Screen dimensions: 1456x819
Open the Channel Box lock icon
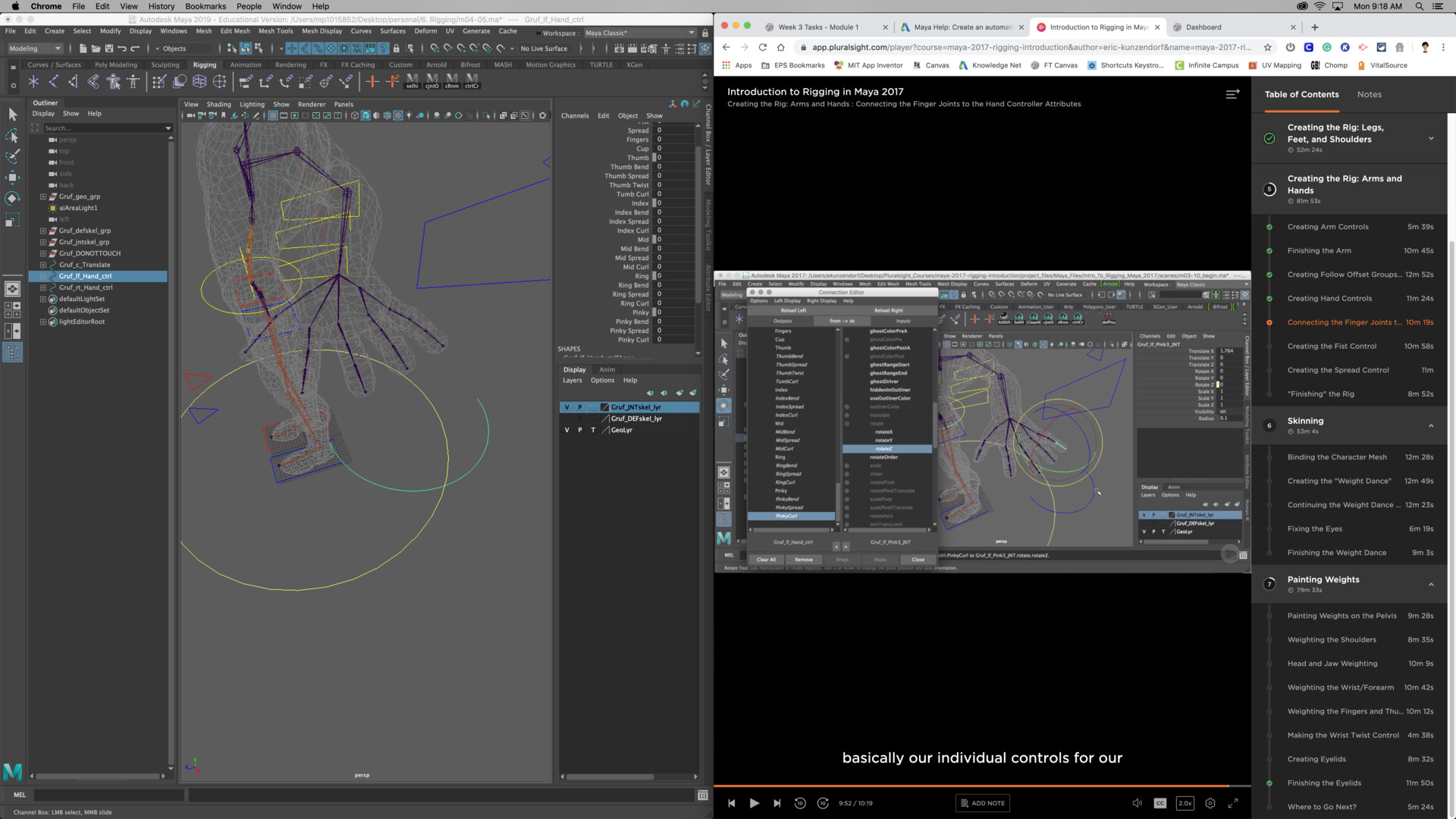click(705, 33)
